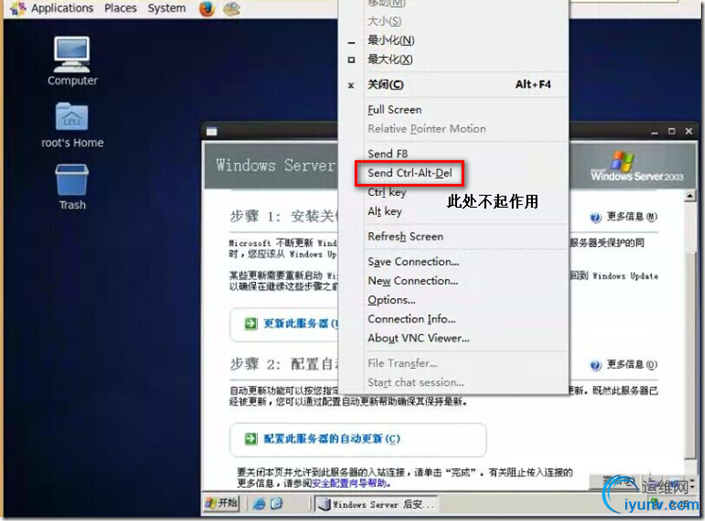
Task: Select 最大化(X) in the window menu
Action: pos(453,59)
